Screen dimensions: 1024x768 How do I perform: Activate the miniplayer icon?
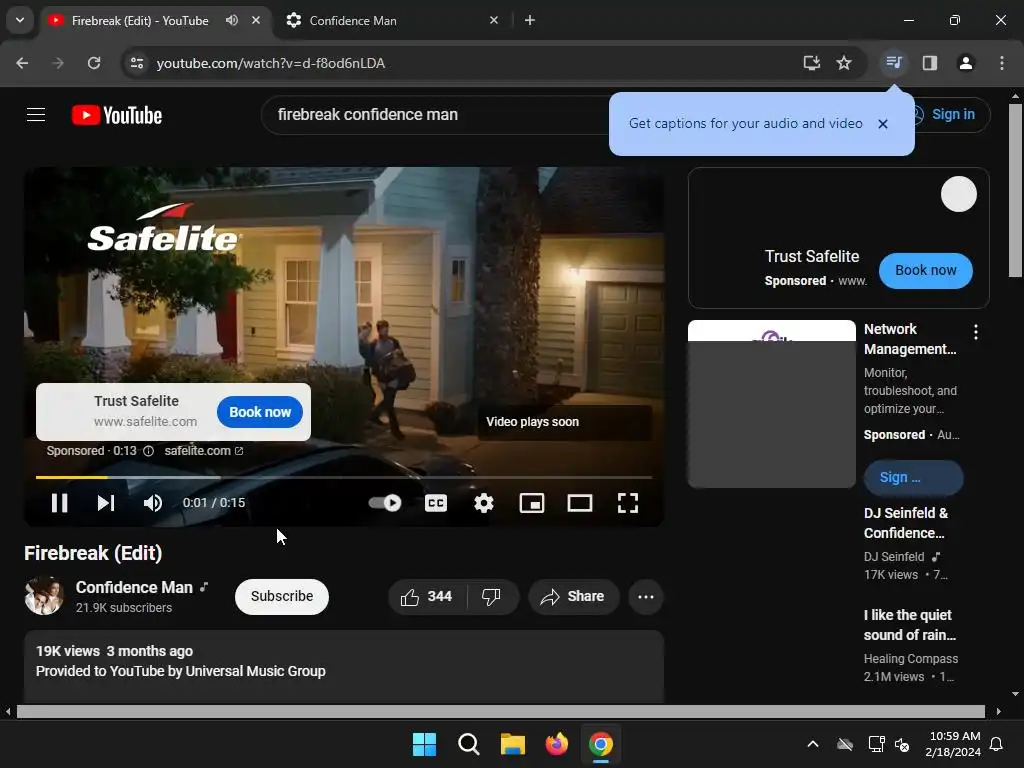[x=532, y=503]
